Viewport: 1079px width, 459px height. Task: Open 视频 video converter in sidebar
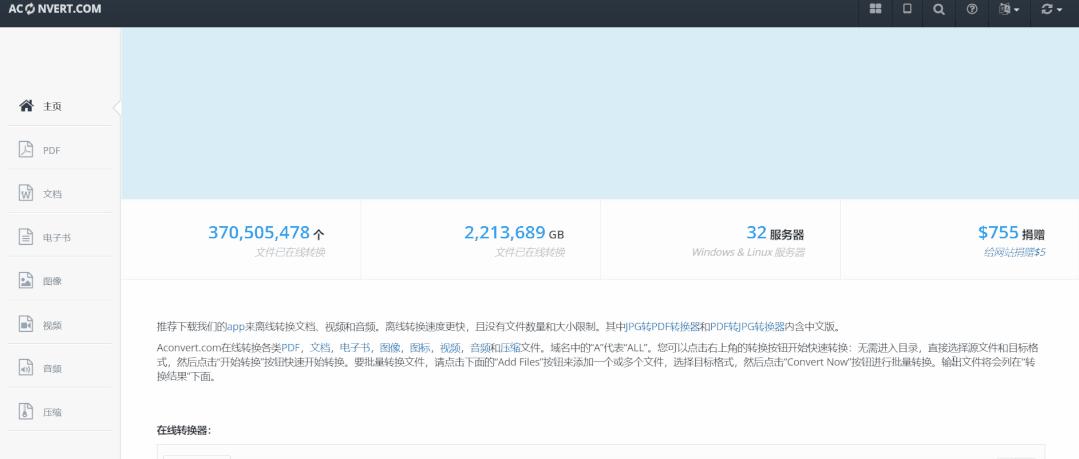click(x=52, y=325)
